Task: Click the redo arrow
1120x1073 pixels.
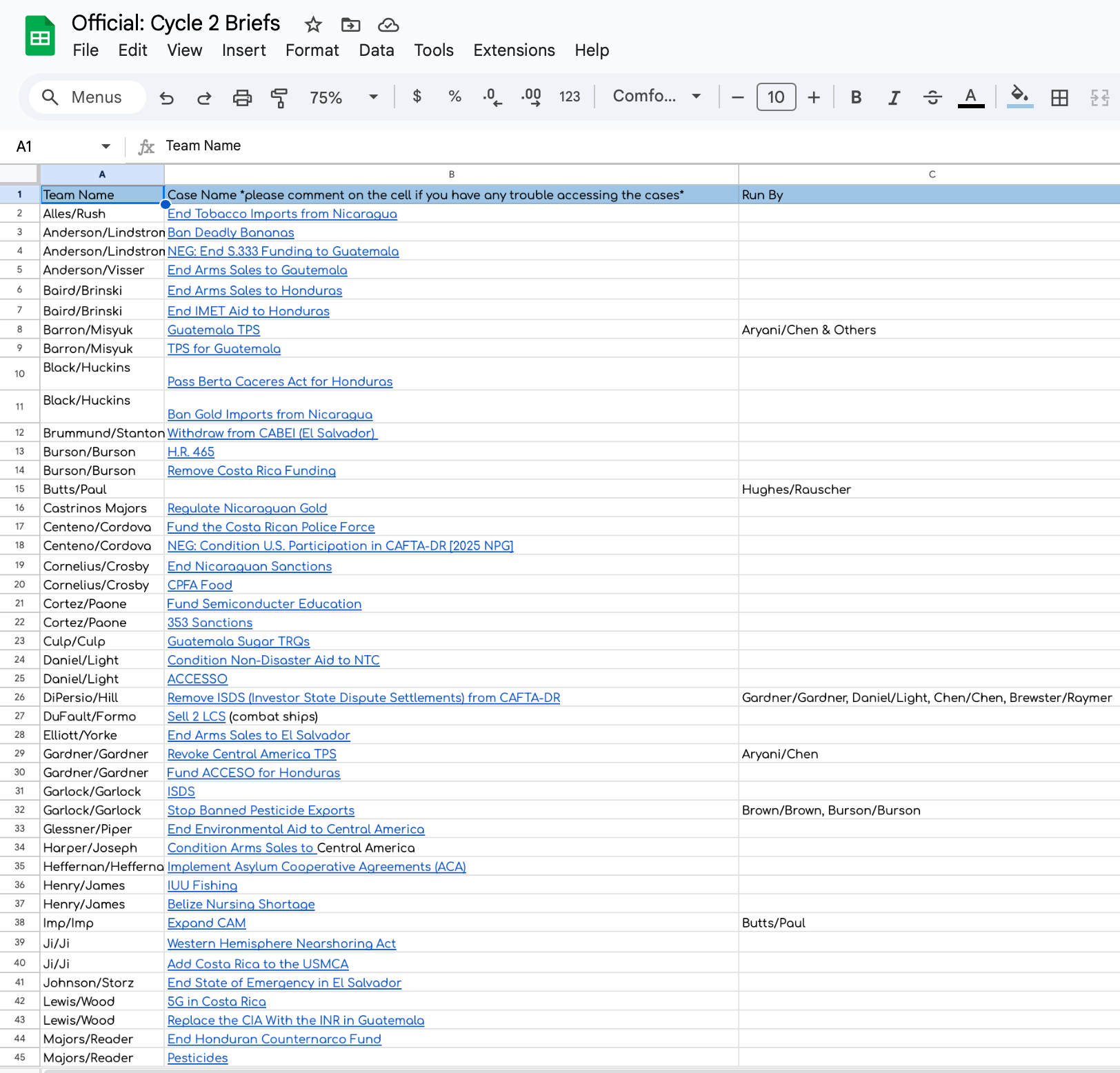Action: pyautogui.click(x=204, y=98)
